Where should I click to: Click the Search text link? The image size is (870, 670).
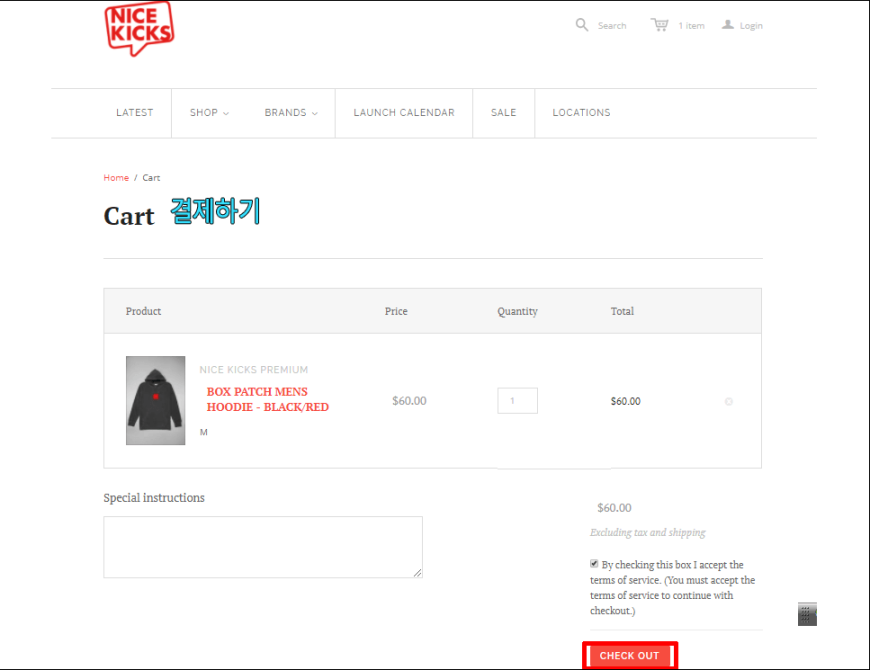(612, 26)
